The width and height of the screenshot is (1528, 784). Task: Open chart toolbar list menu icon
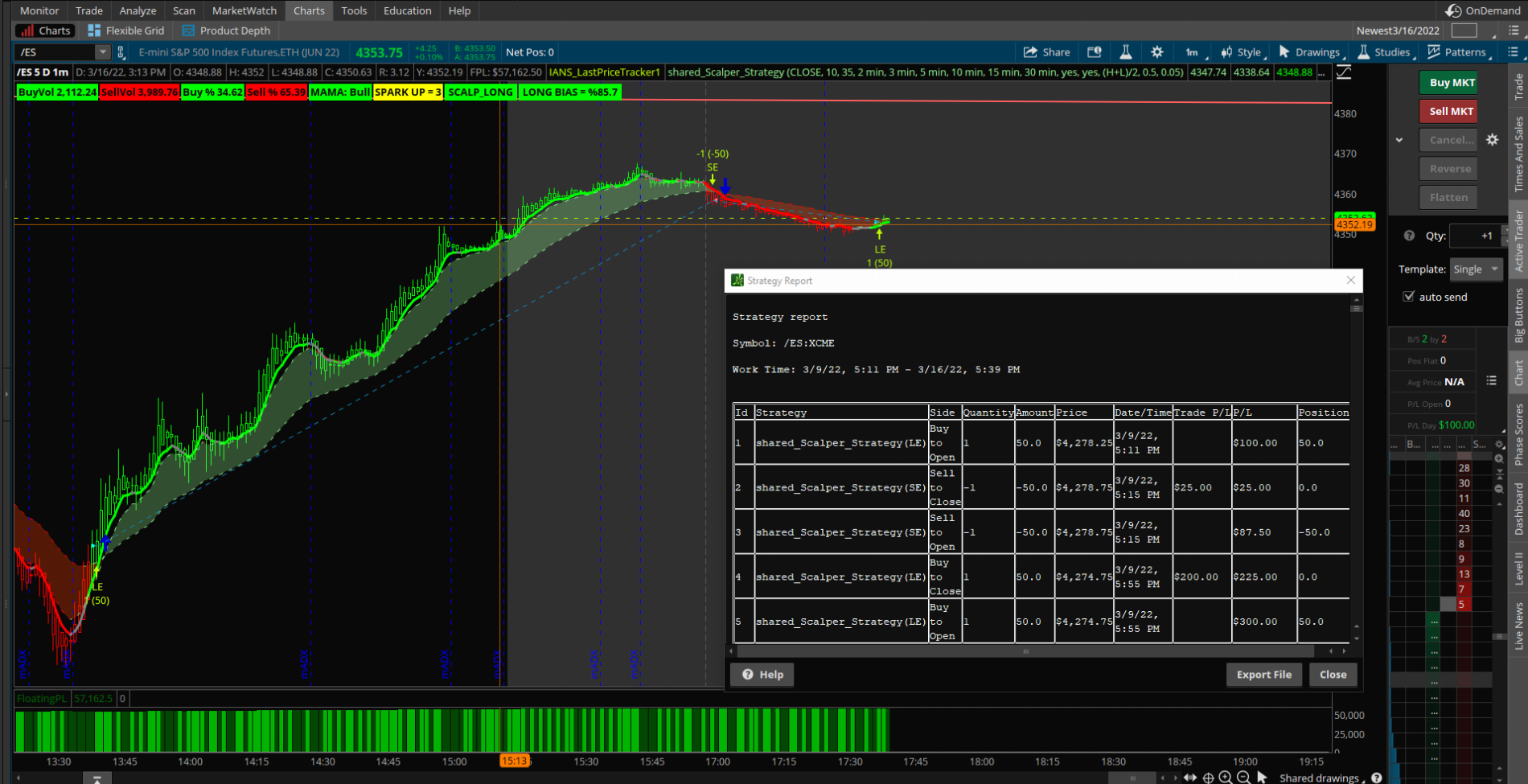(x=1513, y=52)
